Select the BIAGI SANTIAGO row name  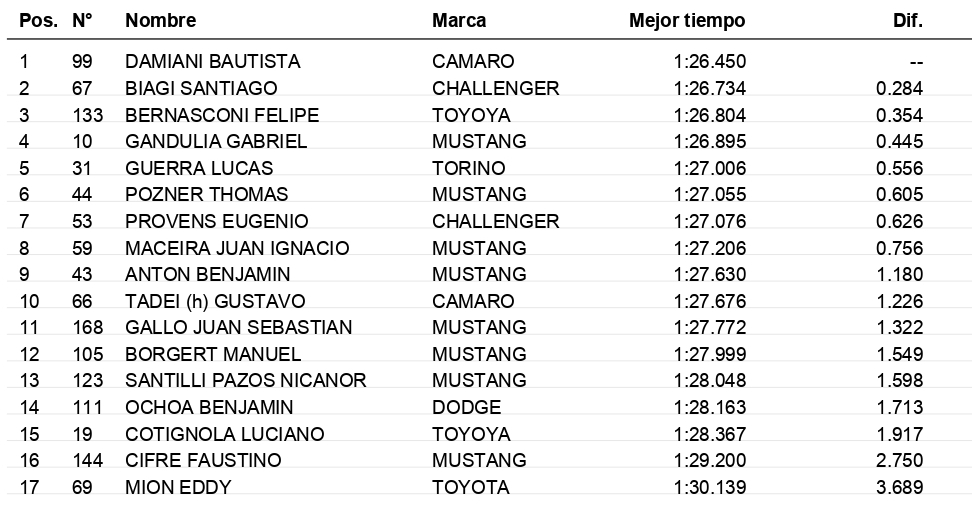pos(201,88)
